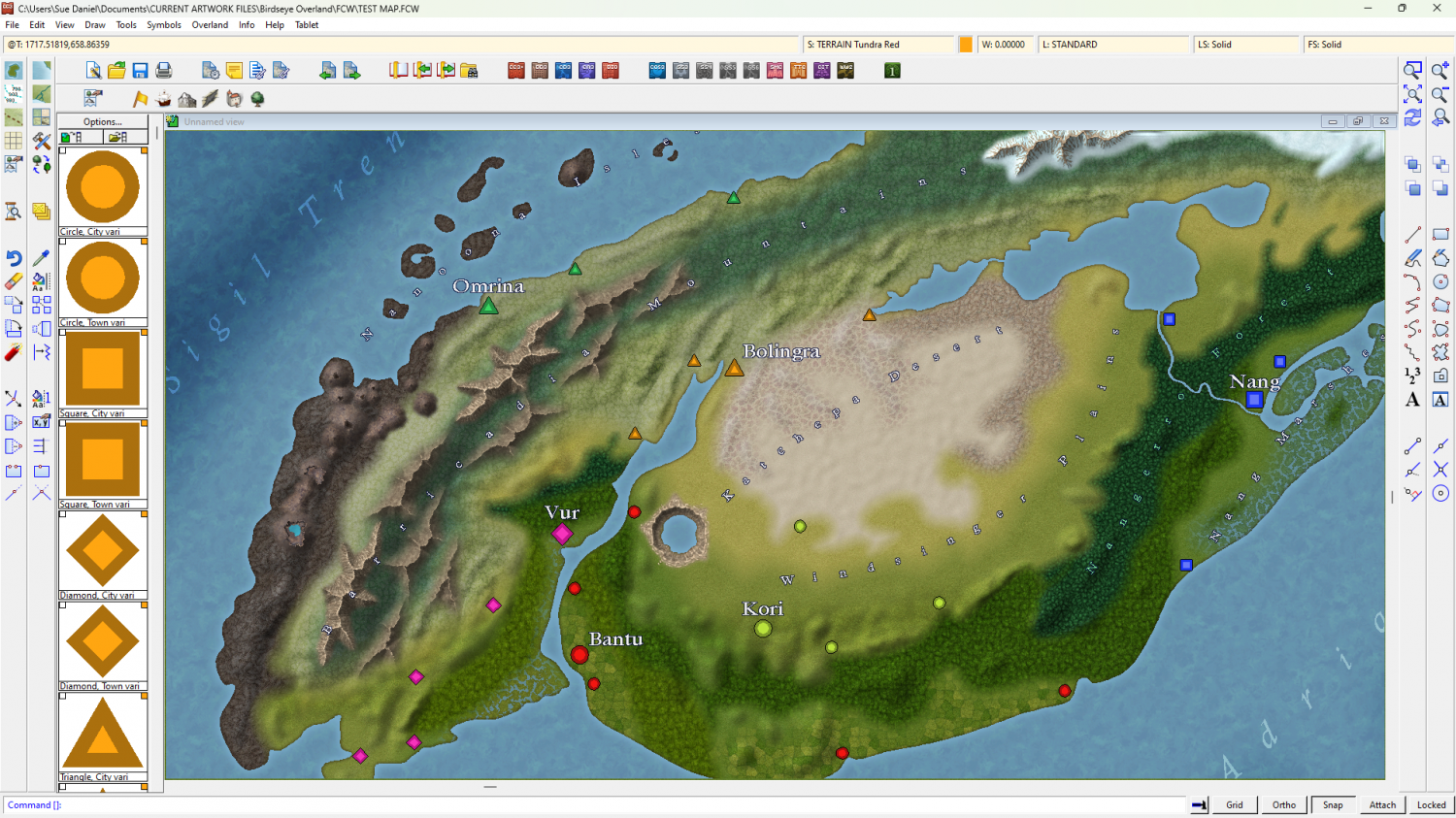Click the 'L: STANDARD' layer indicator
Screen dimensions: 1456x818
[1114, 45]
